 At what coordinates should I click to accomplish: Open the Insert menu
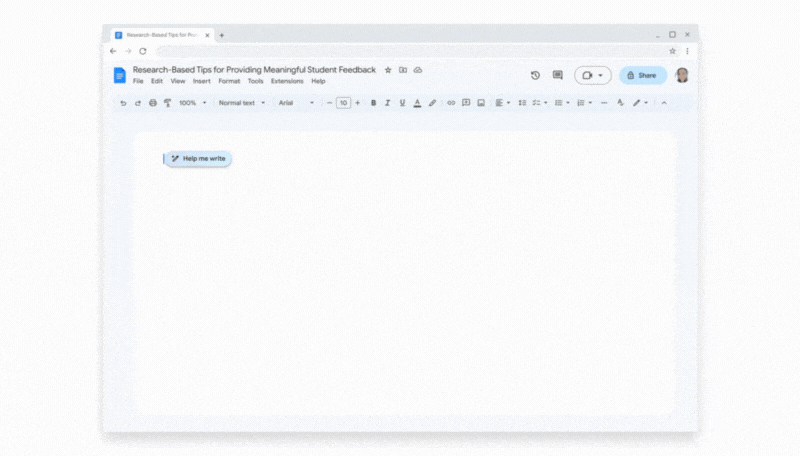201,81
